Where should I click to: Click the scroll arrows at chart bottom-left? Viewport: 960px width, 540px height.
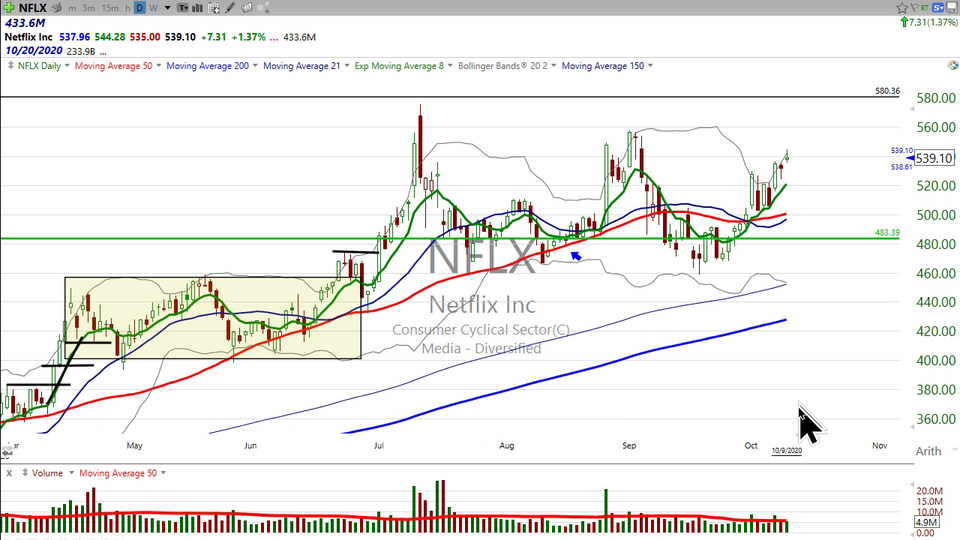(x=7, y=452)
